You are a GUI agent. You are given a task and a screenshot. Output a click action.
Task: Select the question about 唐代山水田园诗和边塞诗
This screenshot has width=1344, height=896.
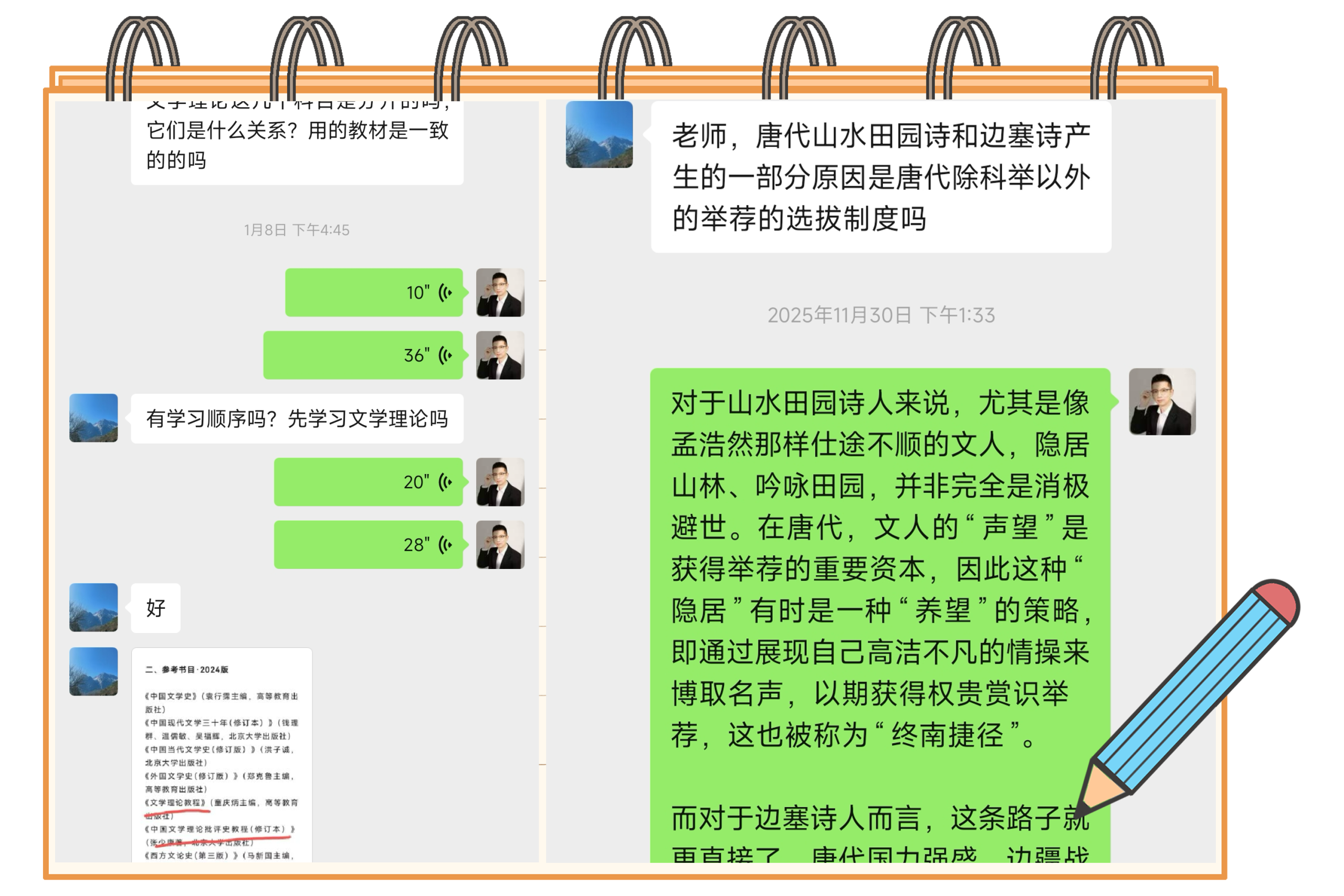pyautogui.click(x=881, y=176)
